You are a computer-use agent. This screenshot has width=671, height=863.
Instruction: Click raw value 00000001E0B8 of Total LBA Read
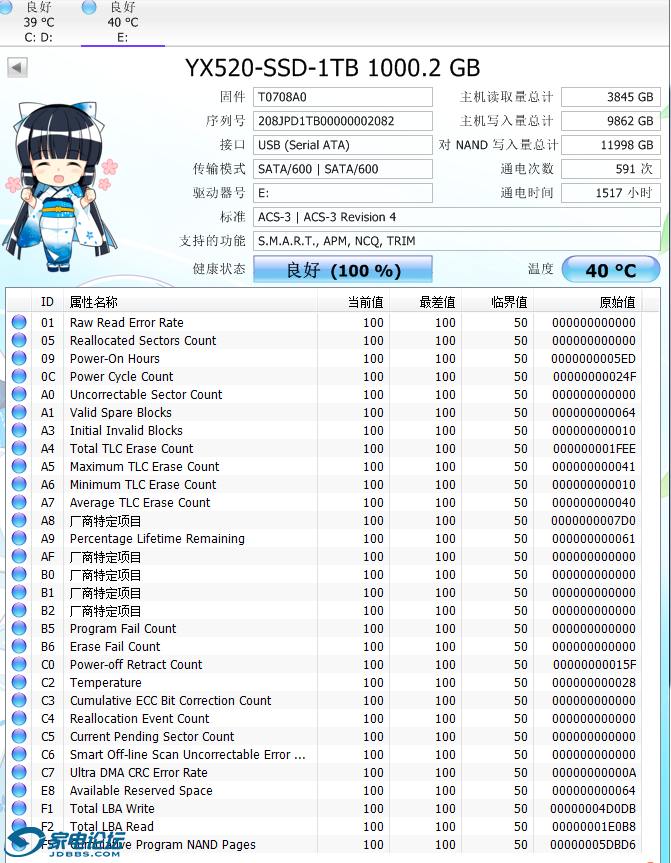pyautogui.click(x=593, y=827)
